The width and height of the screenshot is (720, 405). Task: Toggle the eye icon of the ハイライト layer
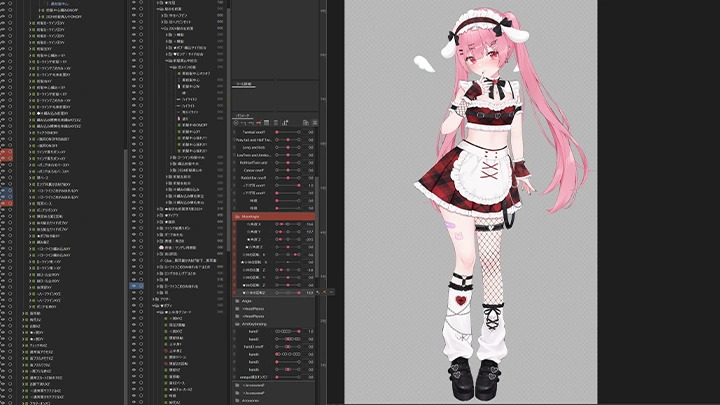(134, 106)
